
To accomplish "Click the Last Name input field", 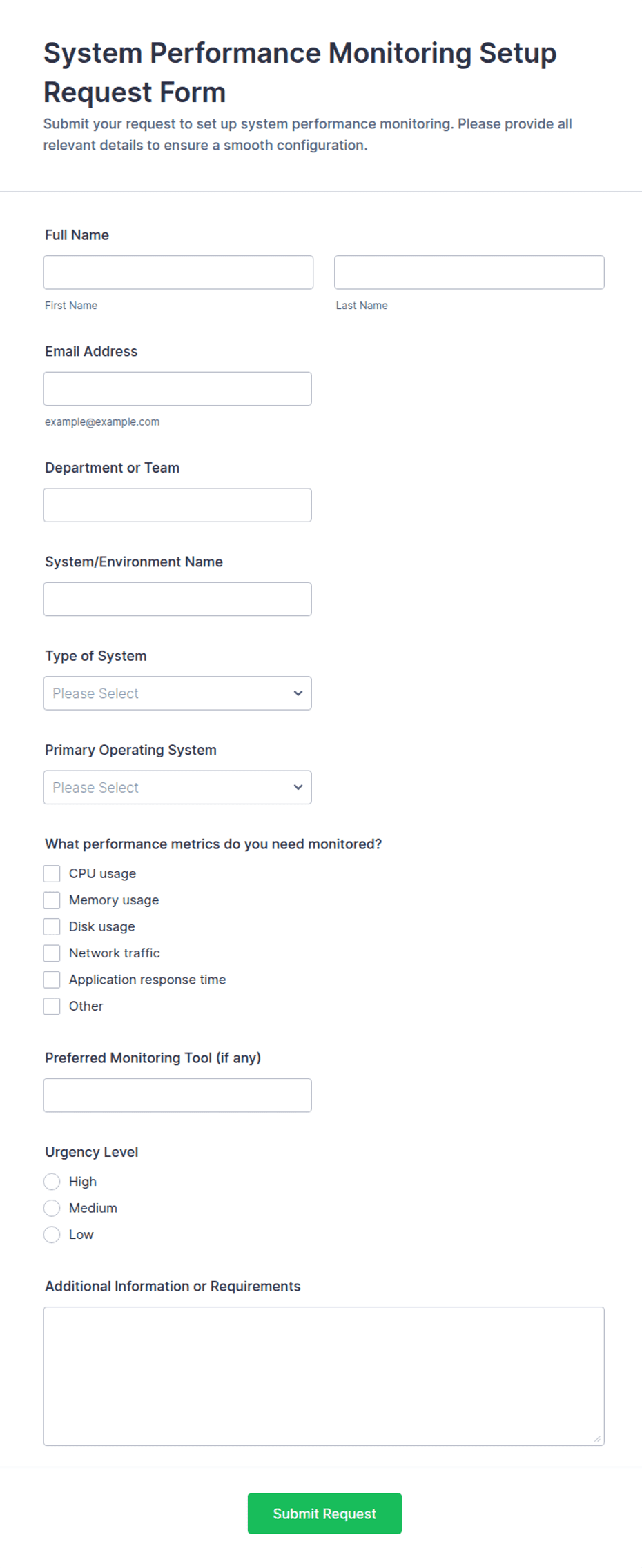I will (469, 272).
